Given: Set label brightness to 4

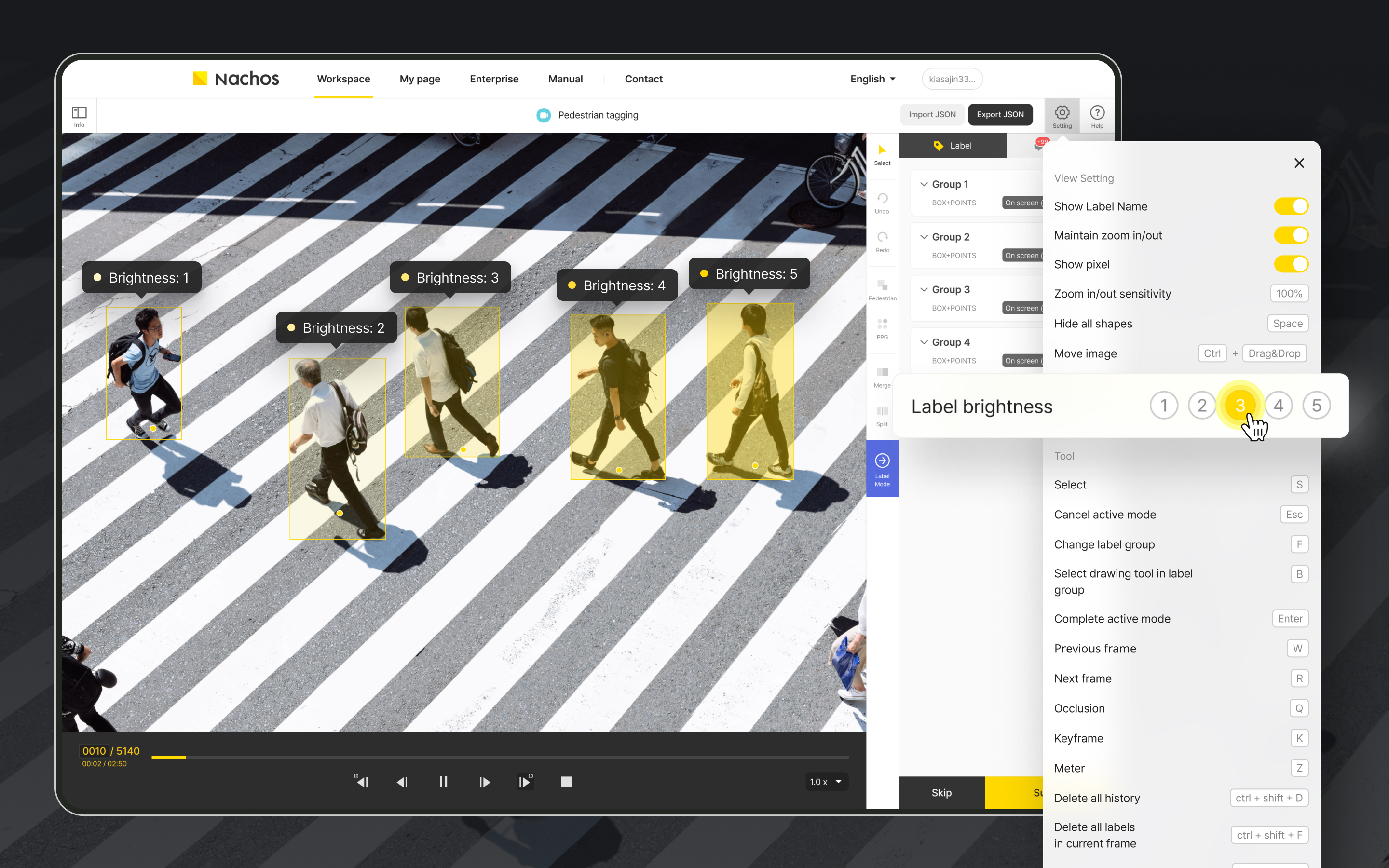Looking at the screenshot, I should point(1278,405).
